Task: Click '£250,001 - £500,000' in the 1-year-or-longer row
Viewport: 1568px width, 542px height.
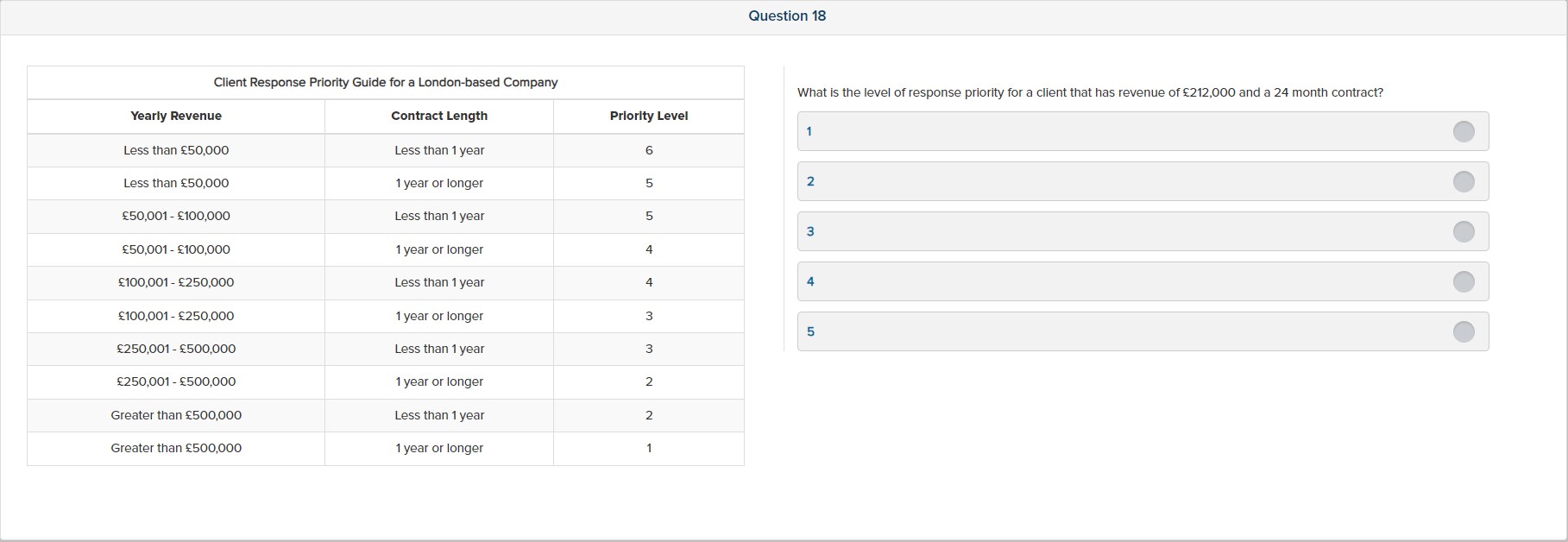Action: pyautogui.click(x=176, y=381)
